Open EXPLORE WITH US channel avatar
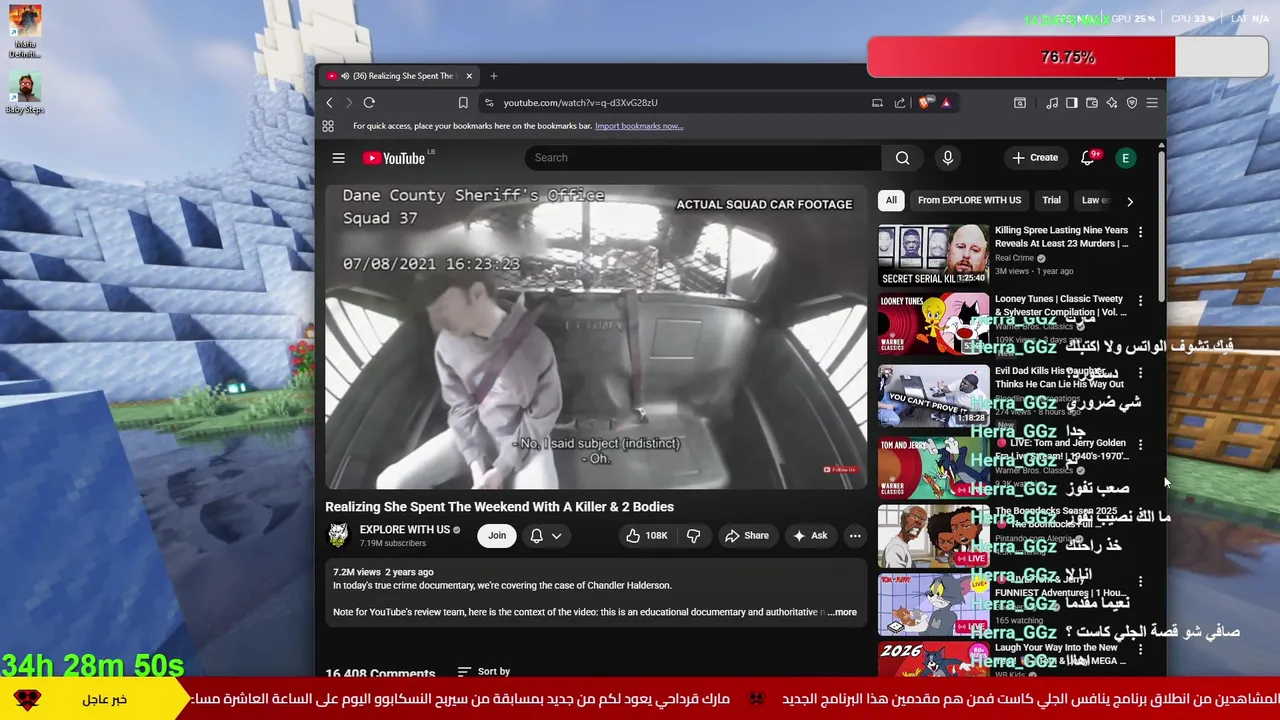The image size is (1280, 720). tap(338, 535)
